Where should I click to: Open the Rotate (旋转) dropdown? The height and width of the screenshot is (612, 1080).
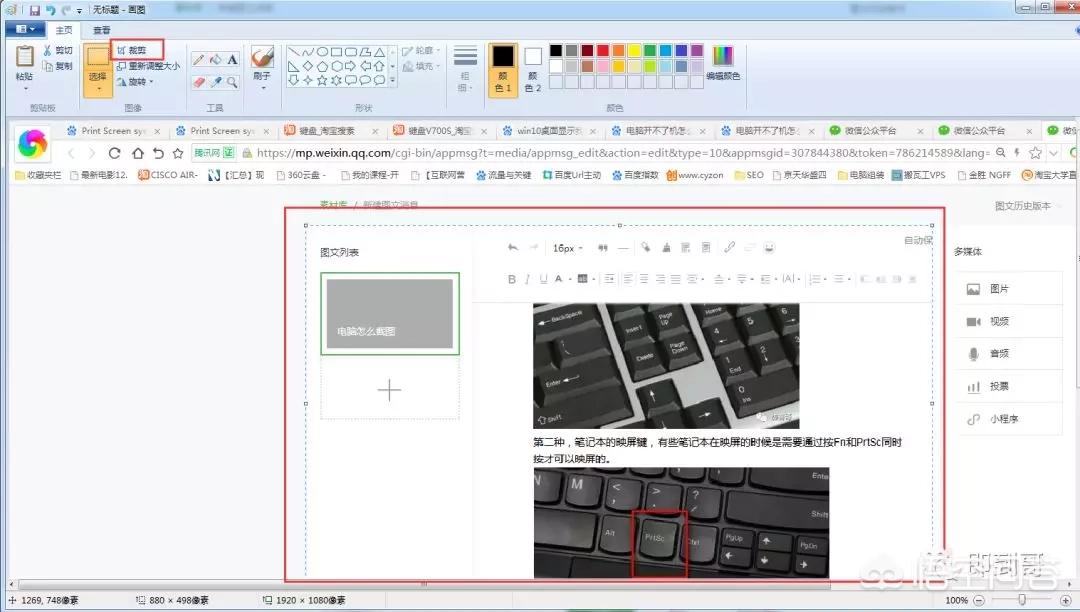coord(135,82)
